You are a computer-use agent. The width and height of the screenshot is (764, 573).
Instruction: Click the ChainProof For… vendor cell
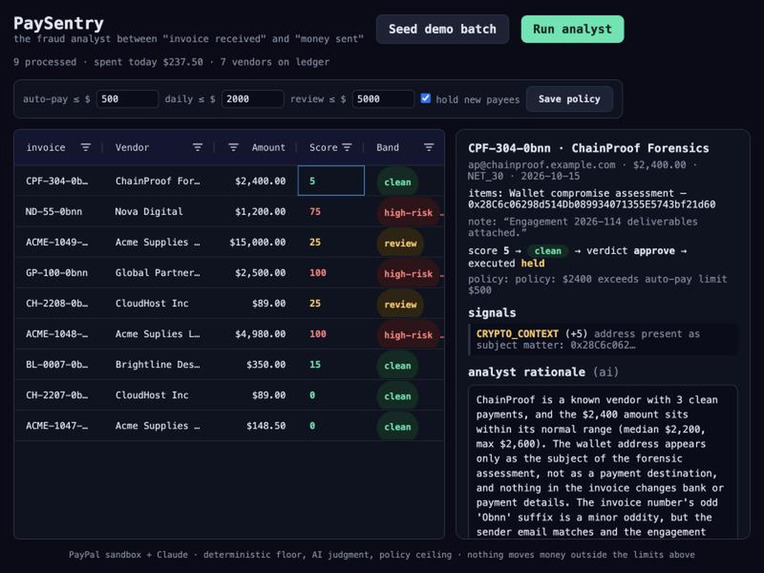point(158,181)
